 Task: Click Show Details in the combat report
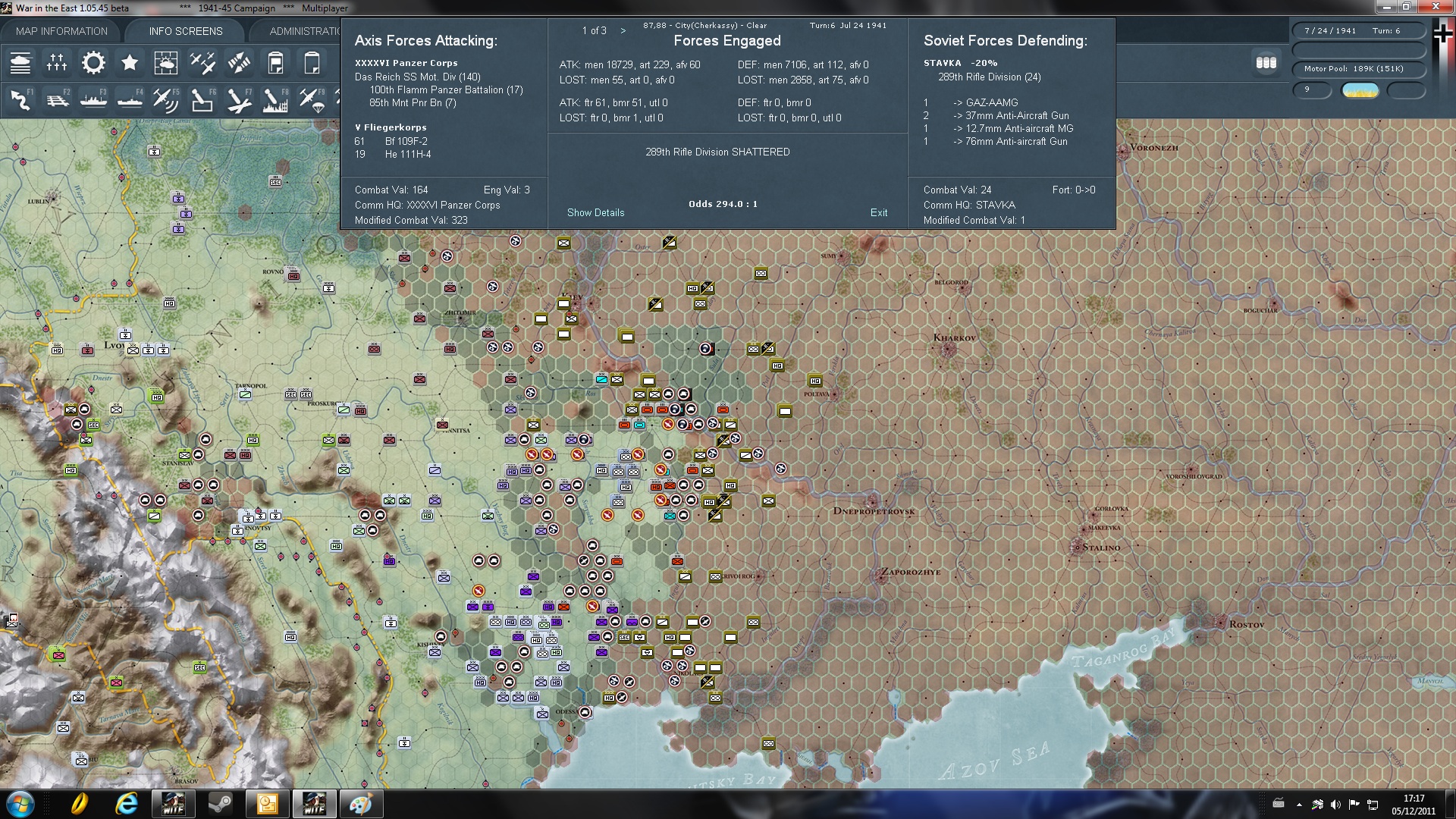coord(596,212)
